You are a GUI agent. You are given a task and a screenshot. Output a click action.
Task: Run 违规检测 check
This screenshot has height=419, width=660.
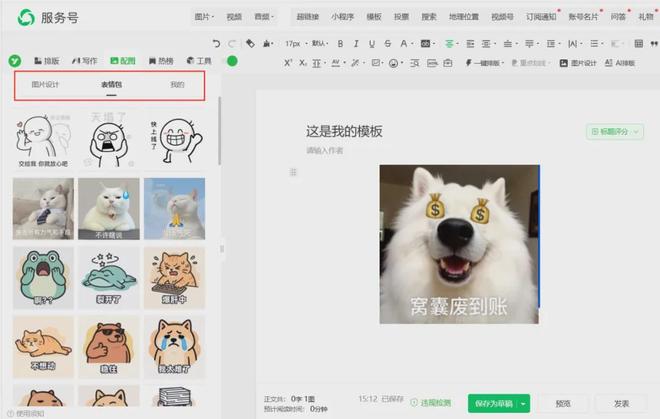431,403
